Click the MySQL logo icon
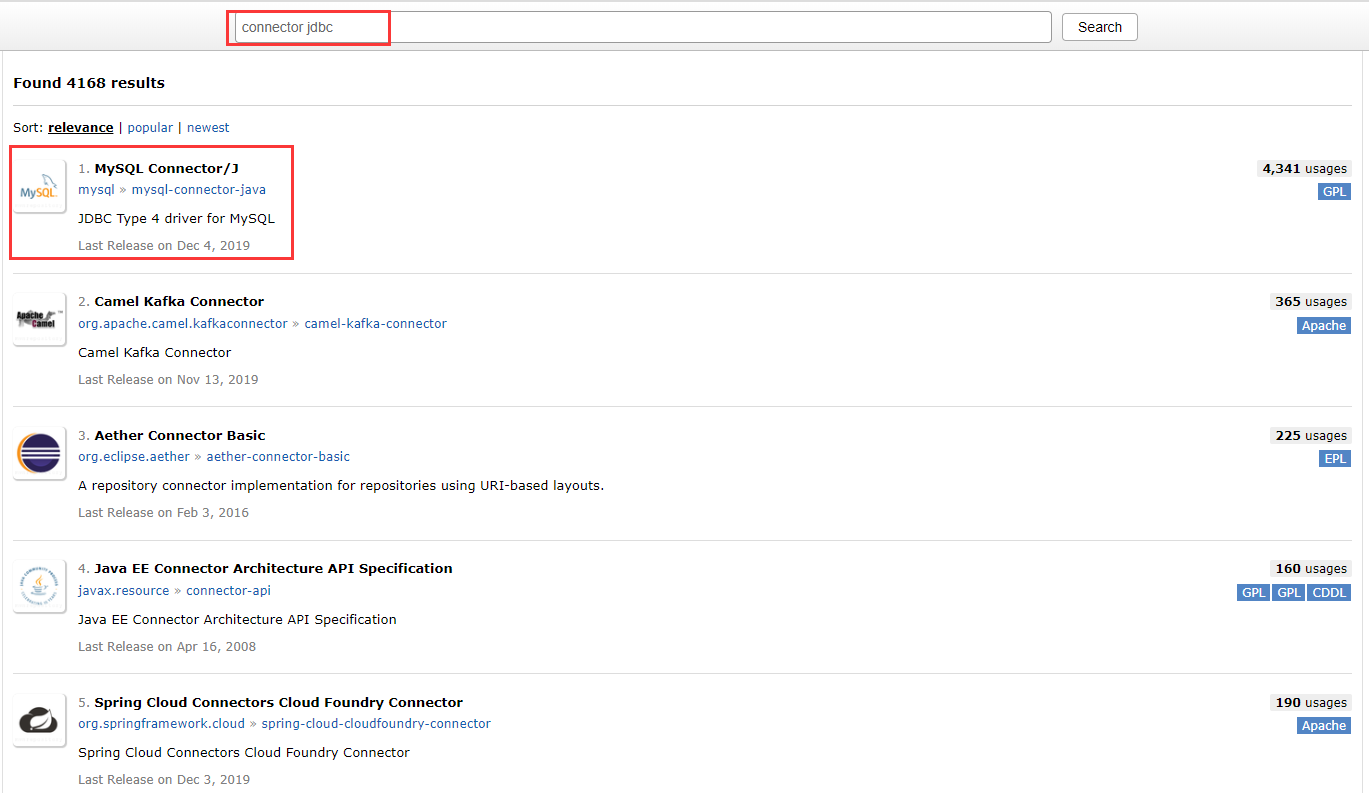 (x=40, y=187)
